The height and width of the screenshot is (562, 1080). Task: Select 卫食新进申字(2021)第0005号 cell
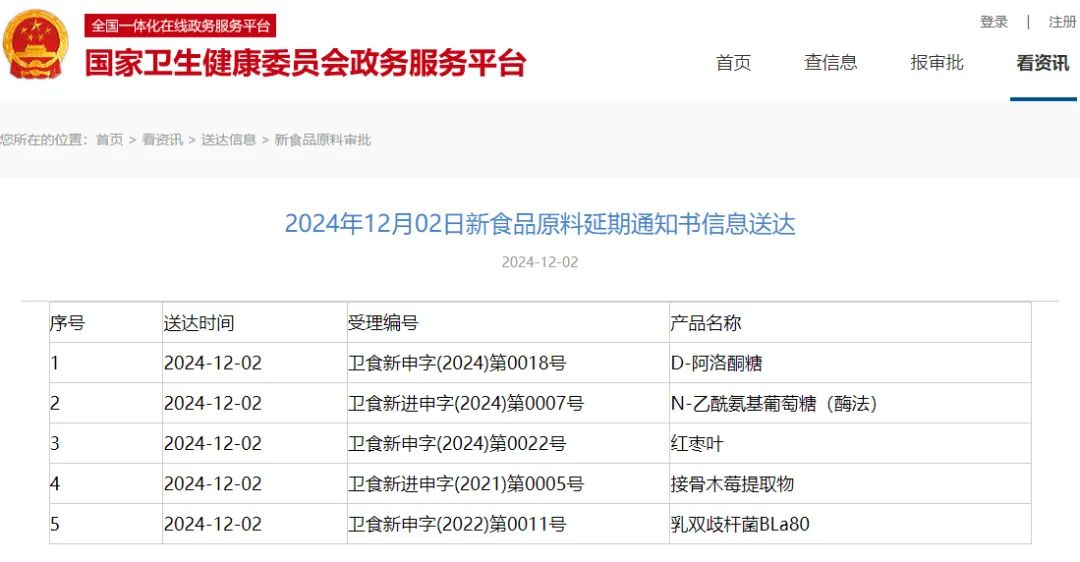[x=508, y=483]
